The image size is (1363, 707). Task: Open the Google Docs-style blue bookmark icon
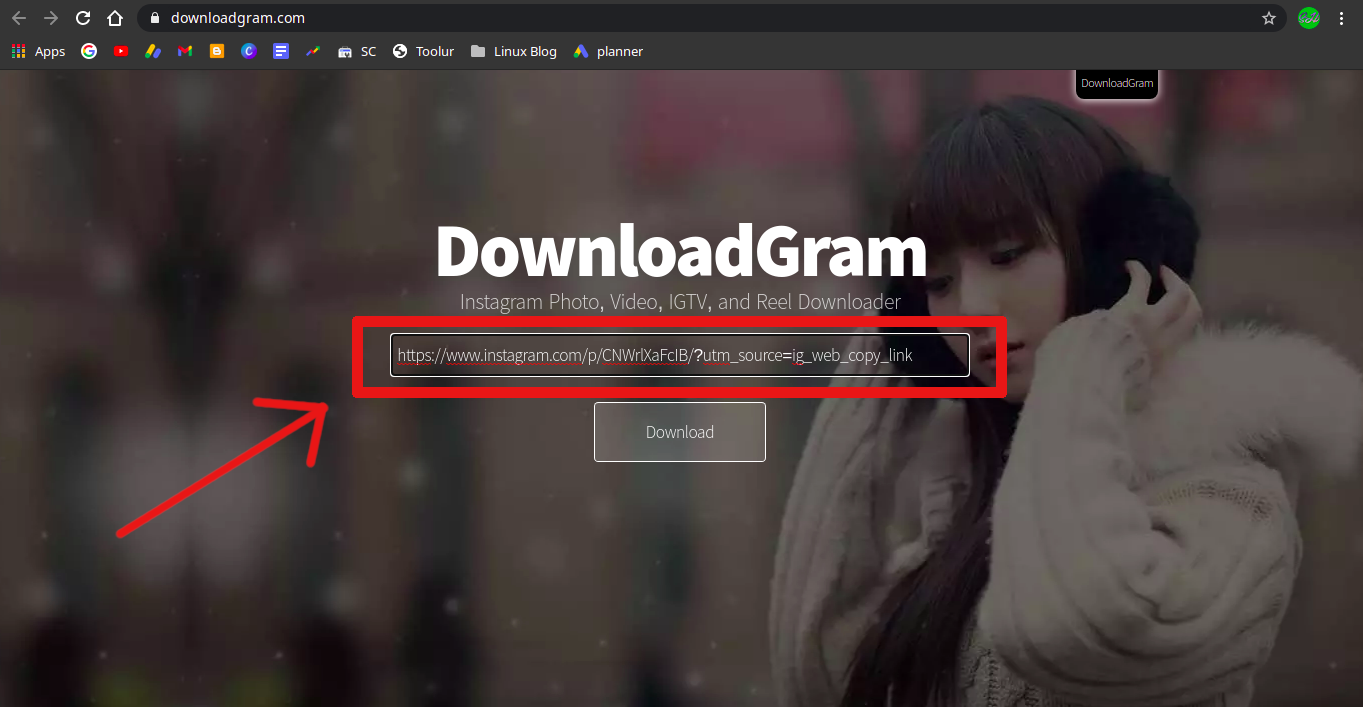tap(281, 51)
